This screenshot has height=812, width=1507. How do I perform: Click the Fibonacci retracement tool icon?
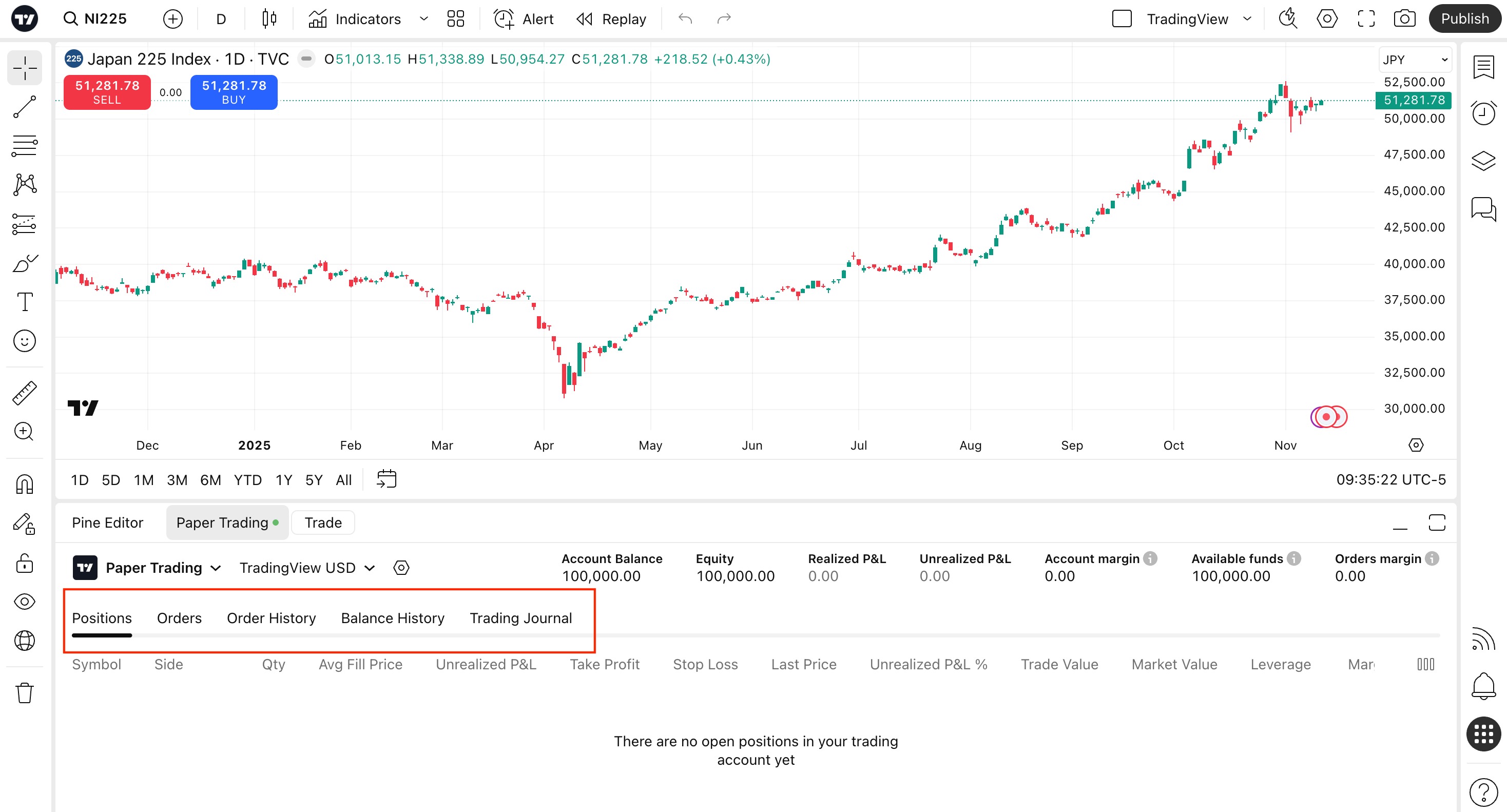point(25,146)
